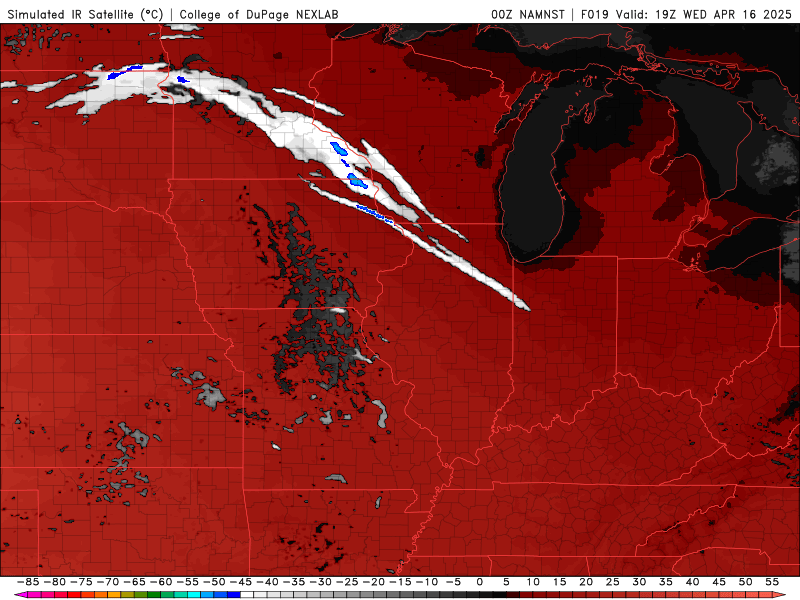
Task: Click the -85 label on the color scale
Action: (28, 582)
